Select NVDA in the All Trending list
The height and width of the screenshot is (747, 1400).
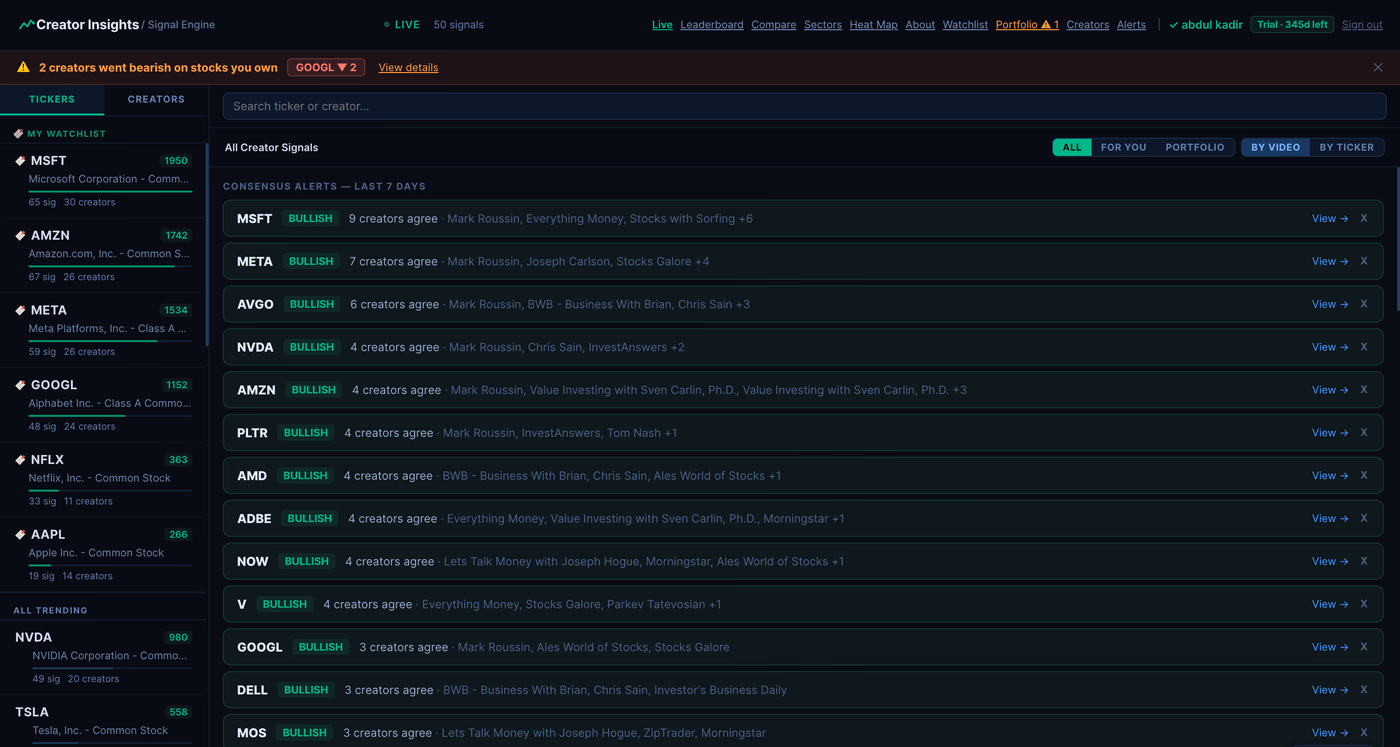click(x=104, y=657)
